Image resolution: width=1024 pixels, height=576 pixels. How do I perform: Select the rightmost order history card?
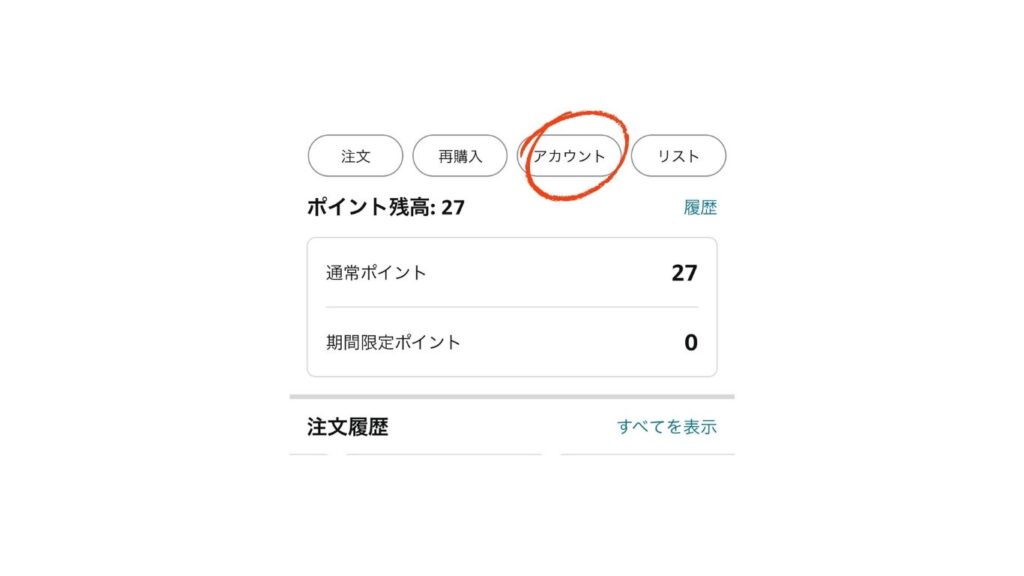(x=646, y=455)
